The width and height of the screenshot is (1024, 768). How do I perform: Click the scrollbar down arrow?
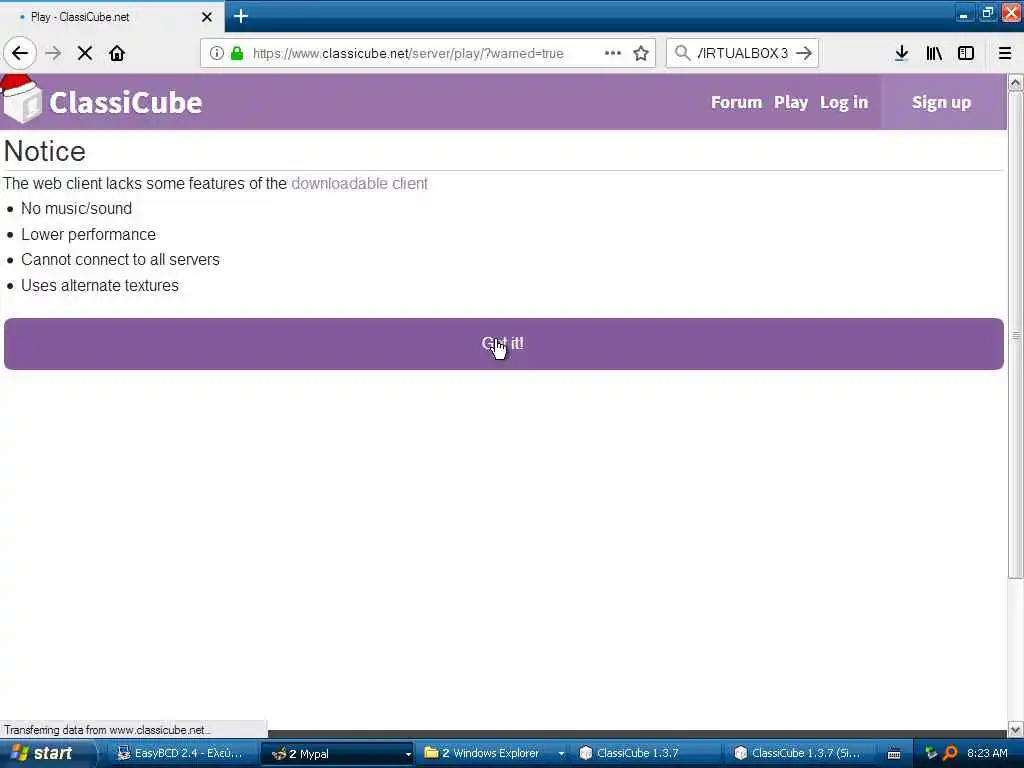click(1015, 729)
